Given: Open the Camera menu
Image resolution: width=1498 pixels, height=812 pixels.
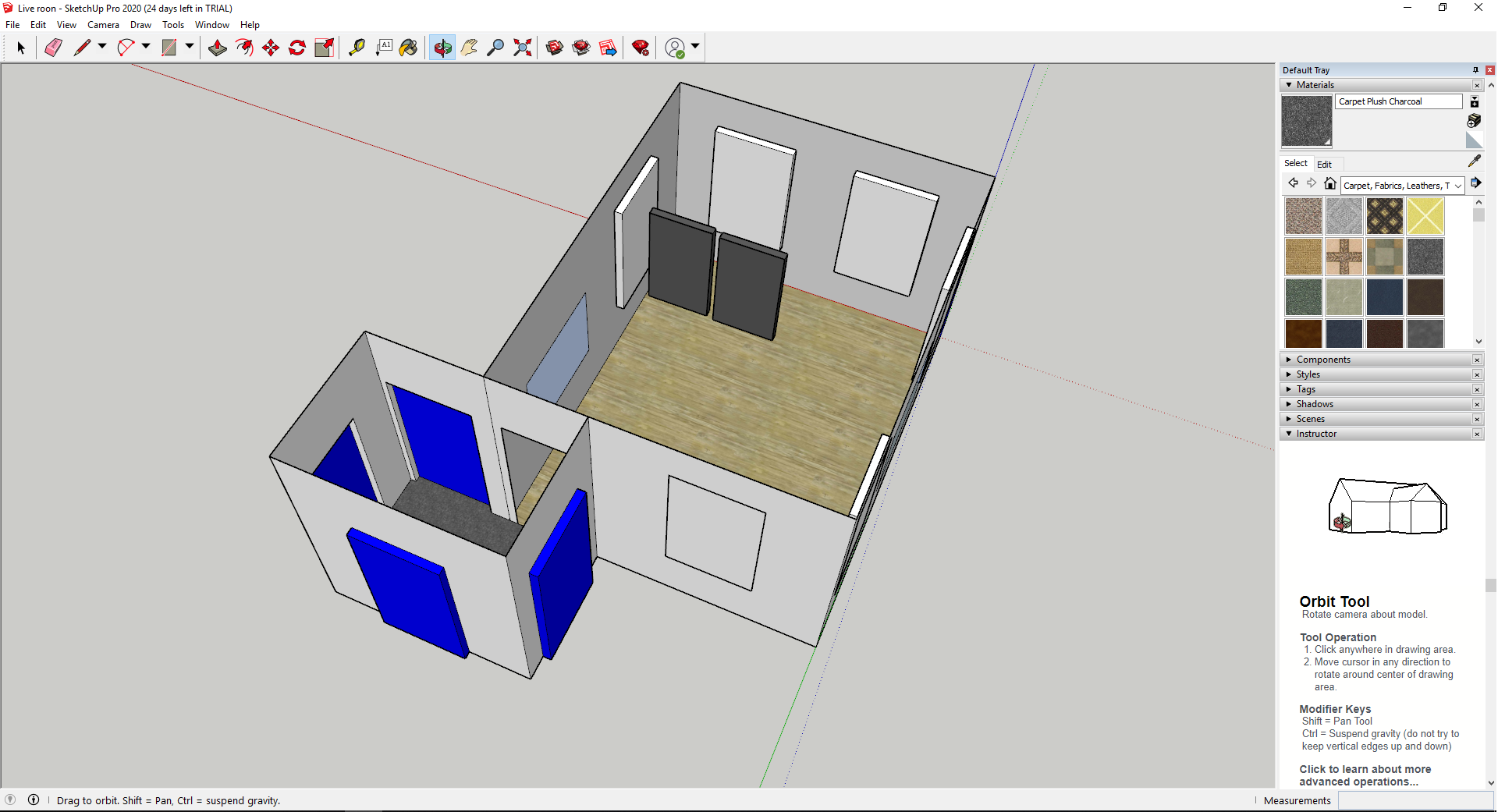Looking at the screenshot, I should coord(103,25).
